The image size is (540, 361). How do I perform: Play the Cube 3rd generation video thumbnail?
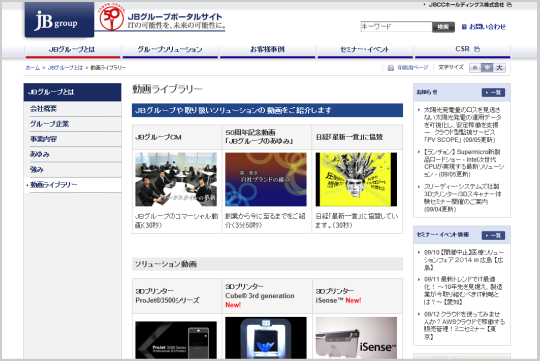coord(266,338)
